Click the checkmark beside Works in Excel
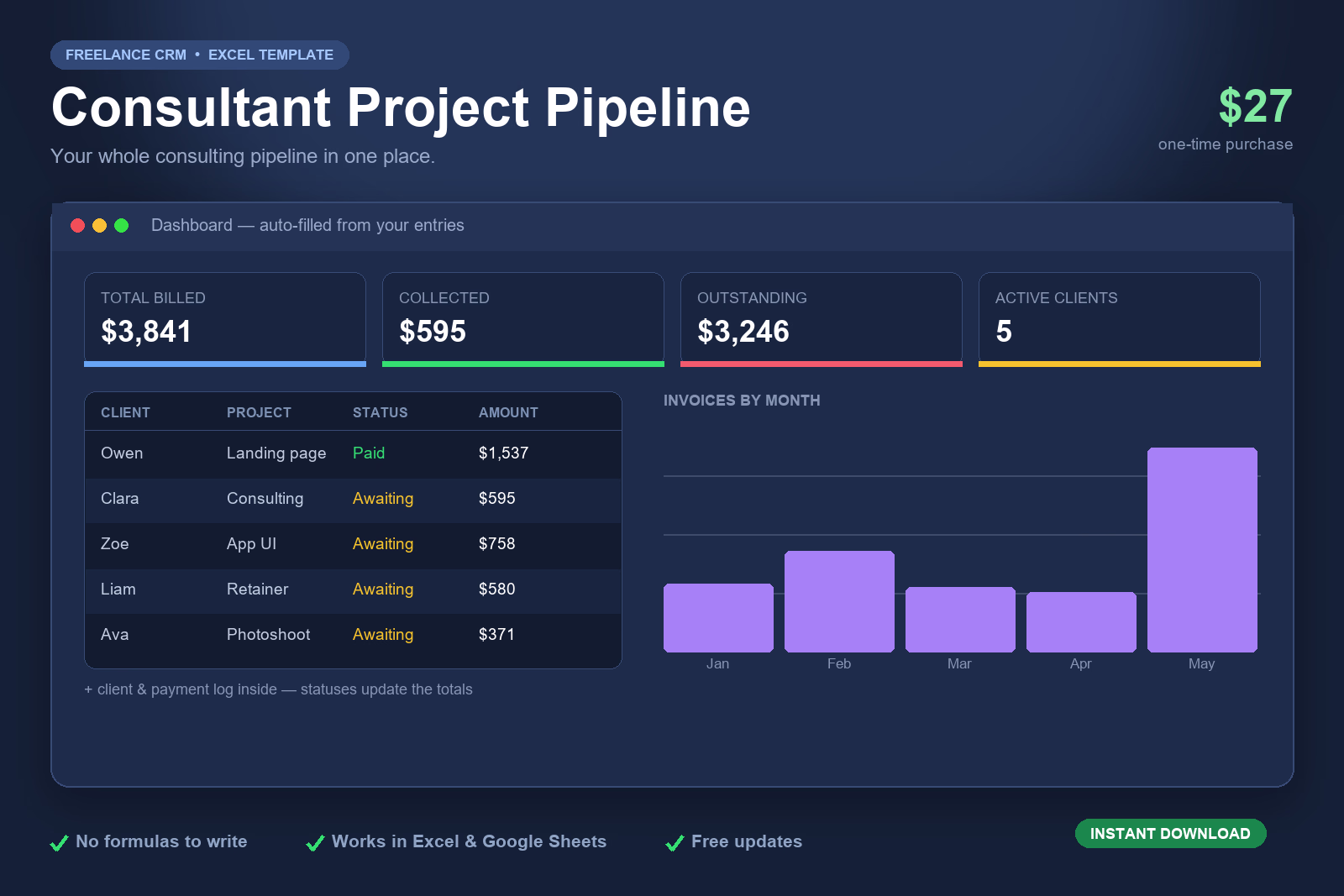Image resolution: width=1344 pixels, height=896 pixels. 315,843
